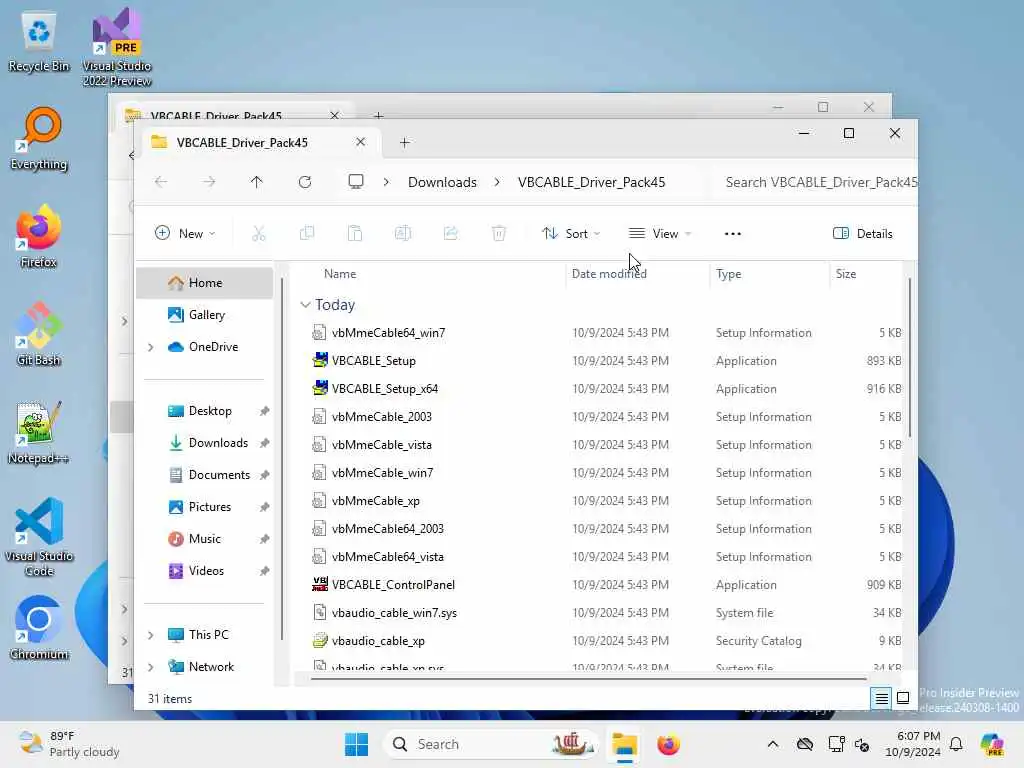Expand the OneDrive tree node

coord(151,347)
